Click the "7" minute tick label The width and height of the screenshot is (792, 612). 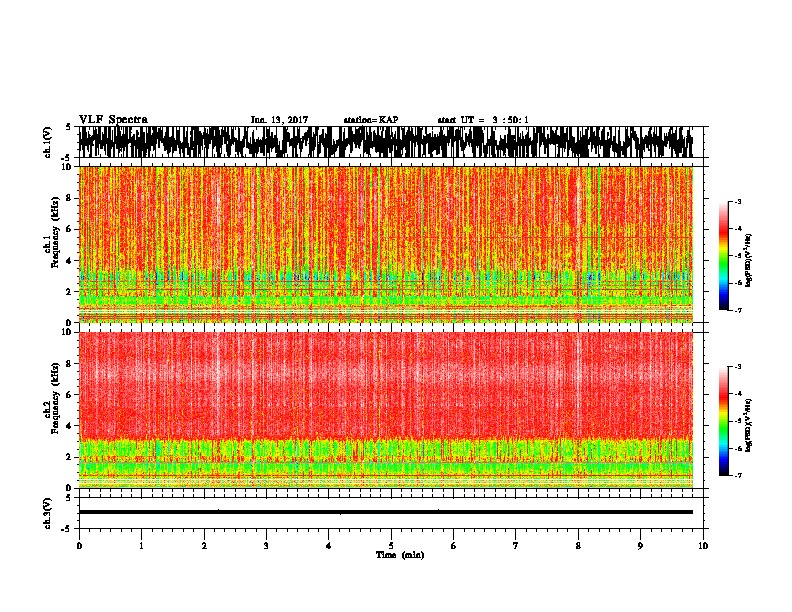(516, 546)
